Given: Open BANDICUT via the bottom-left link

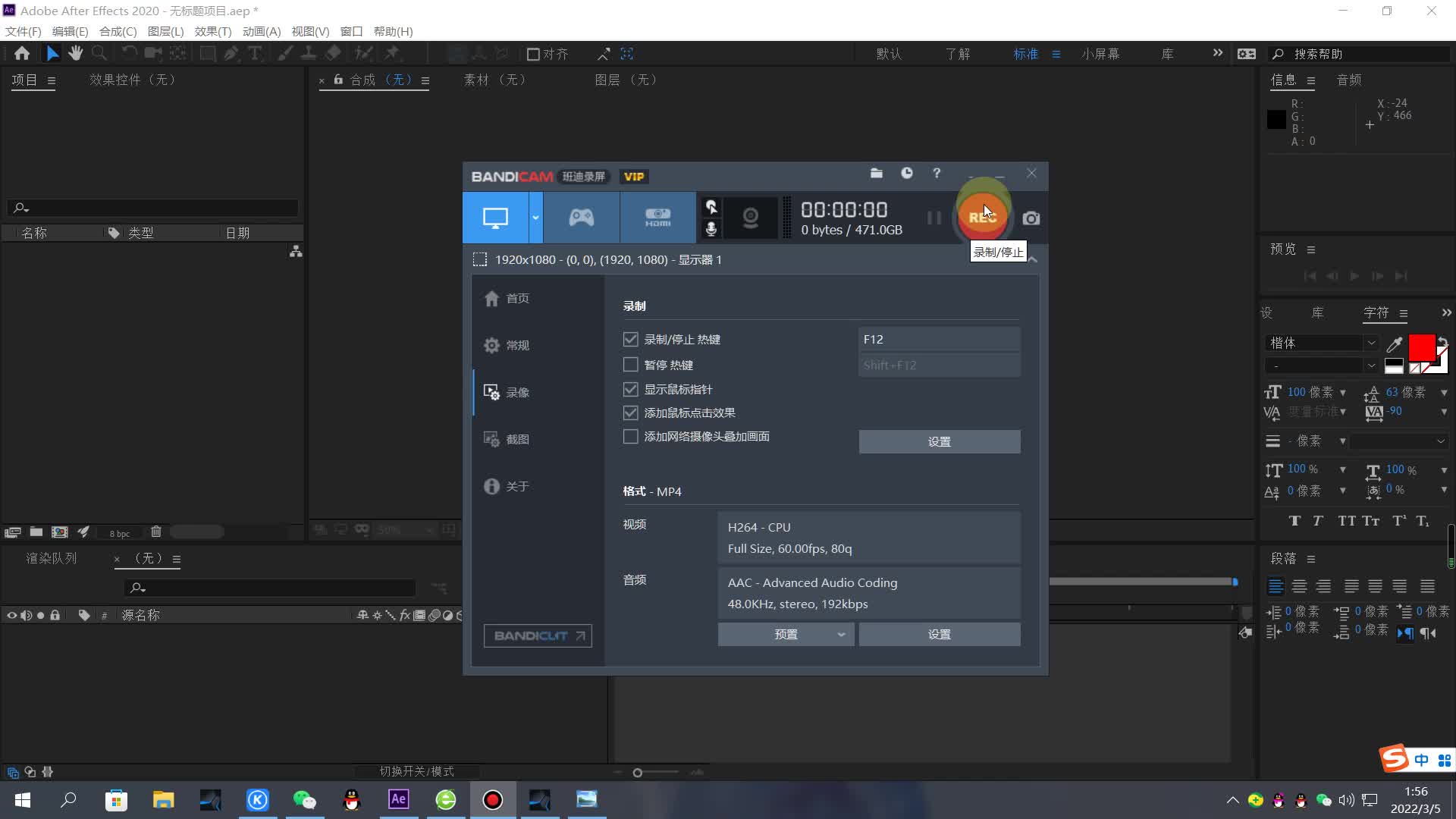Looking at the screenshot, I should click(538, 635).
